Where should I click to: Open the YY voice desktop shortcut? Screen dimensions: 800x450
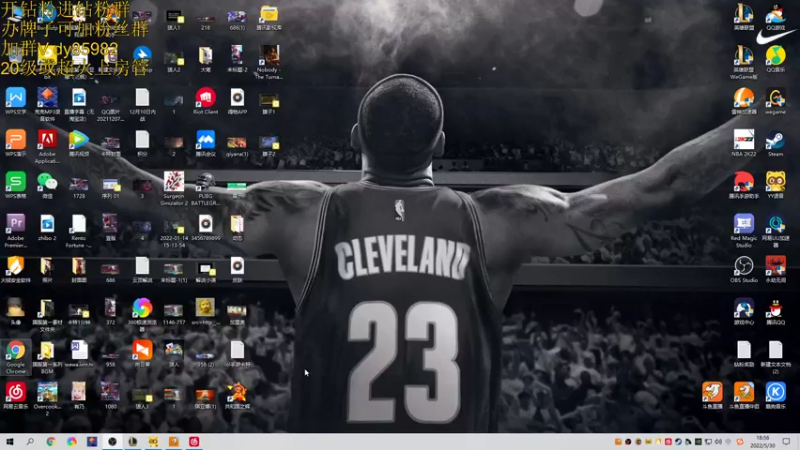(x=775, y=185)
